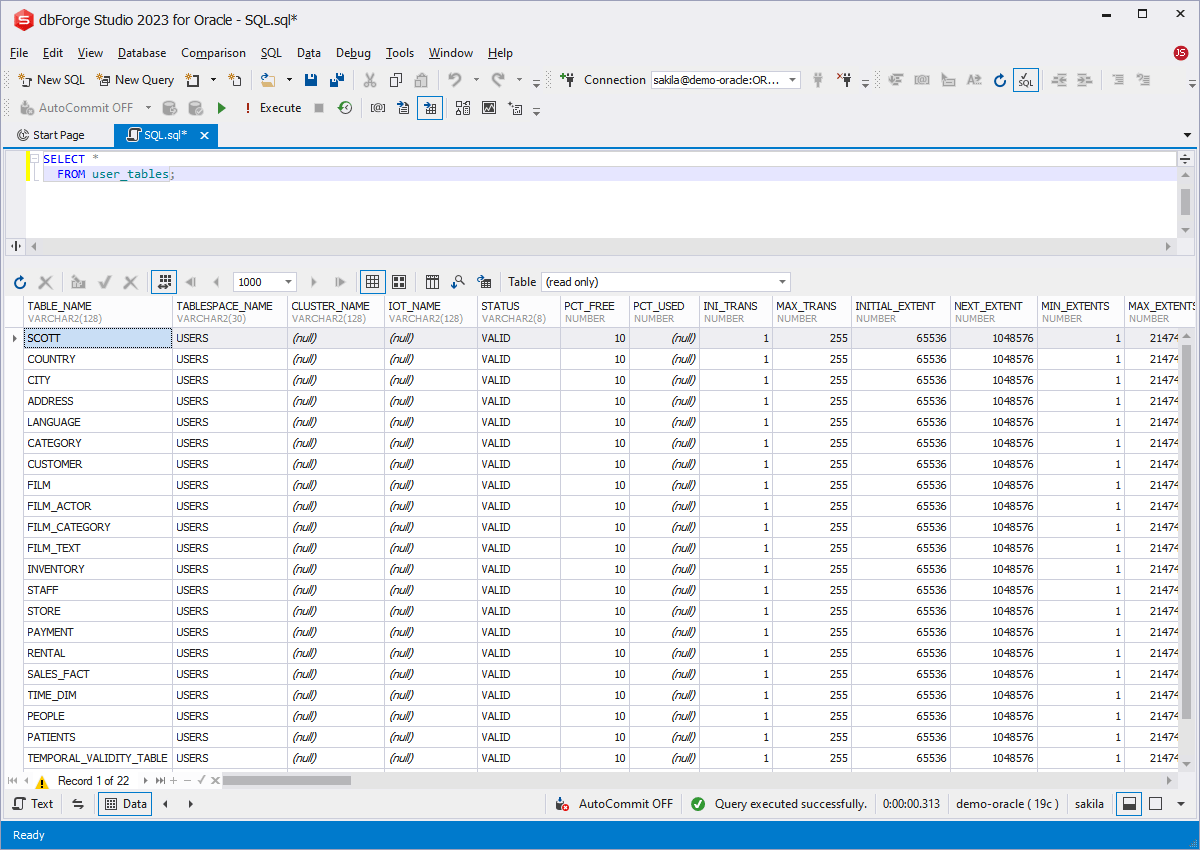The height and width of the screenshot is (850, 1200).
Task: Select the FILM_ACTOR table name cell
Action: (x=98, y=506)
